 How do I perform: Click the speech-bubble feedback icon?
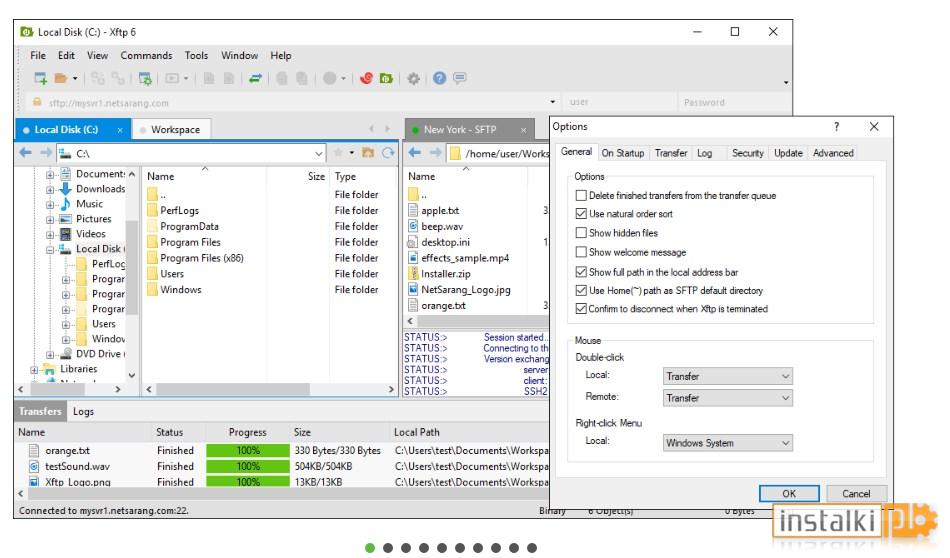point(460,78)
